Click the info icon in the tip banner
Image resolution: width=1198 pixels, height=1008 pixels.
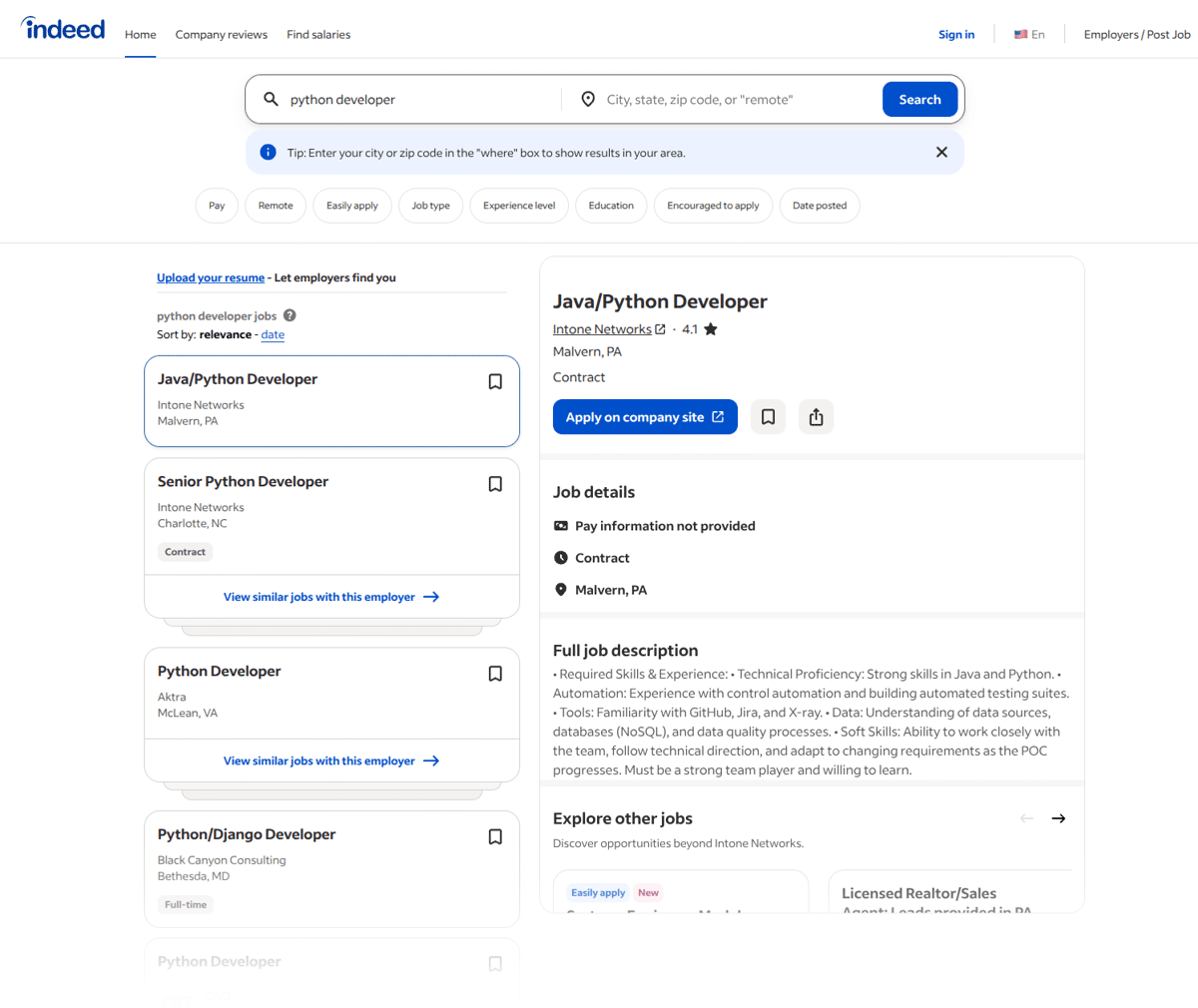click(268, 153)
